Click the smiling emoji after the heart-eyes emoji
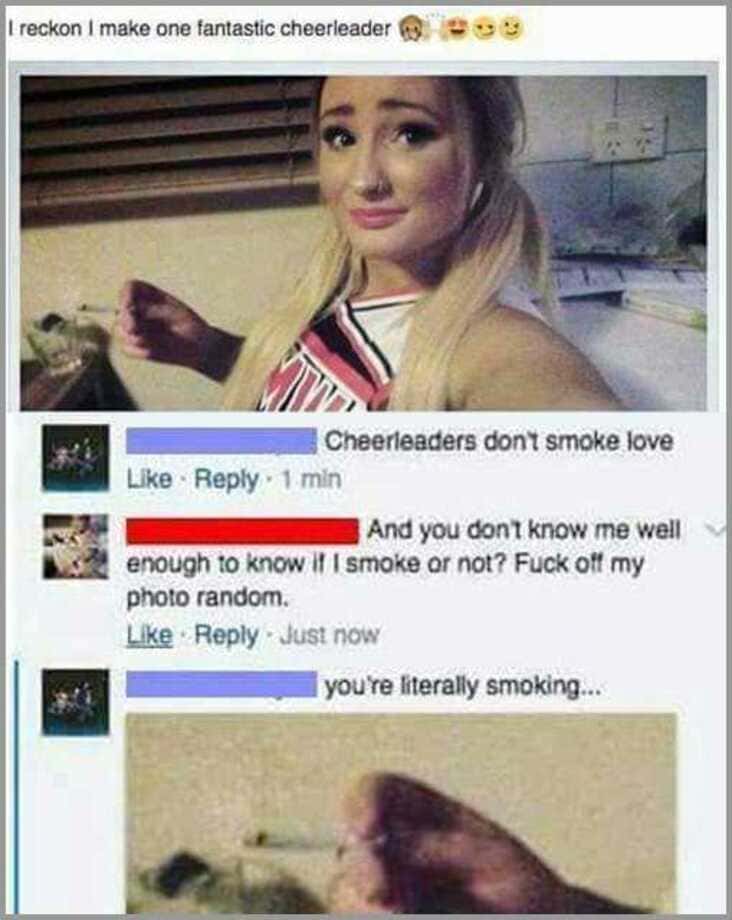The width and height of the screenshot is (732, 920). pos(484,28)
